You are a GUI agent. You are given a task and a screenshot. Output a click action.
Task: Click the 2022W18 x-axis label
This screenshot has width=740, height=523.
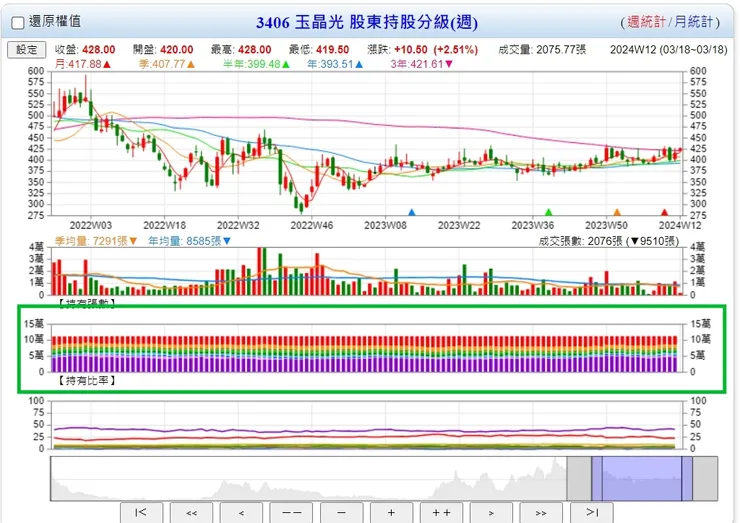164,225
